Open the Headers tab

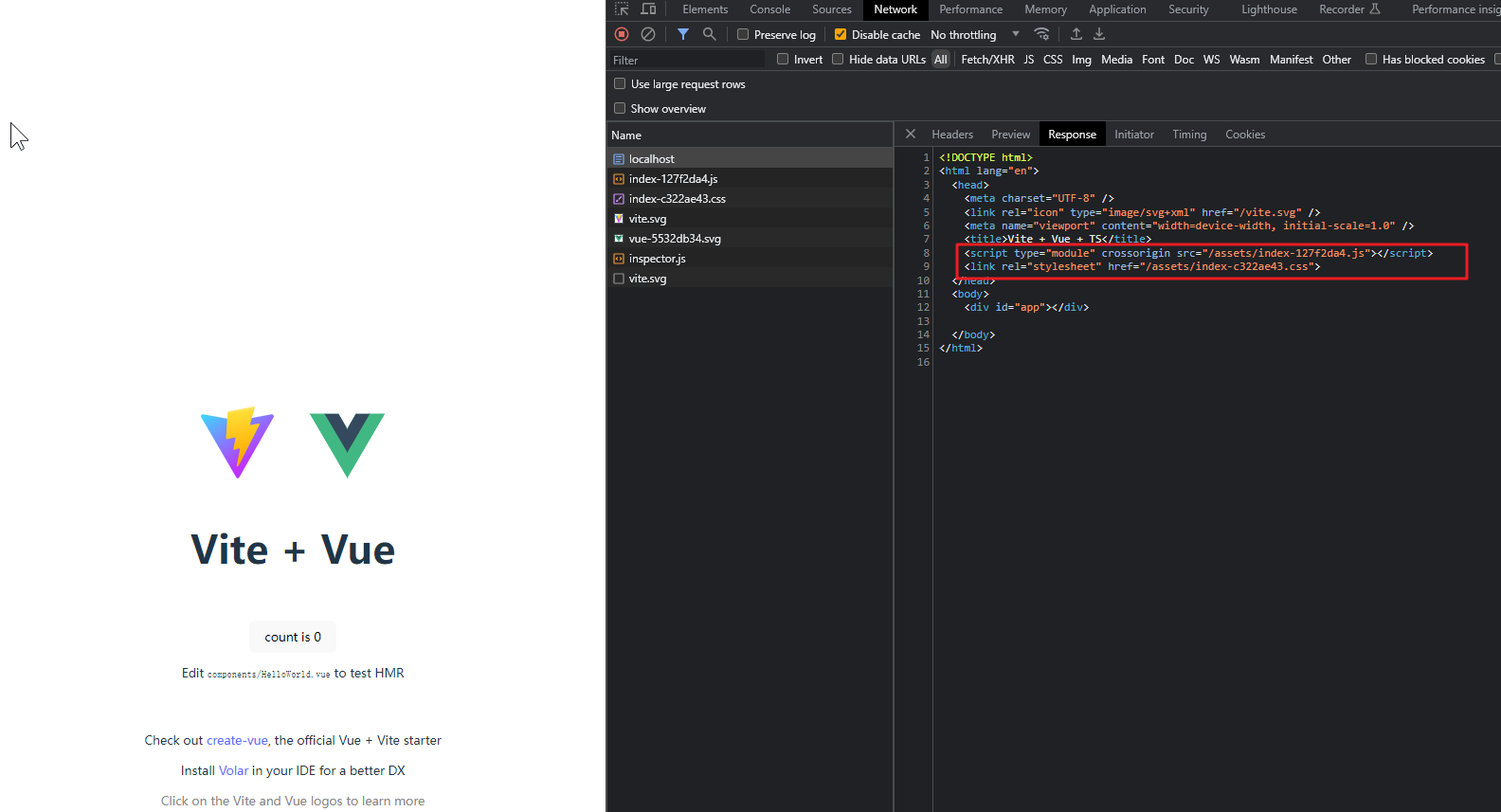(952, 135)
